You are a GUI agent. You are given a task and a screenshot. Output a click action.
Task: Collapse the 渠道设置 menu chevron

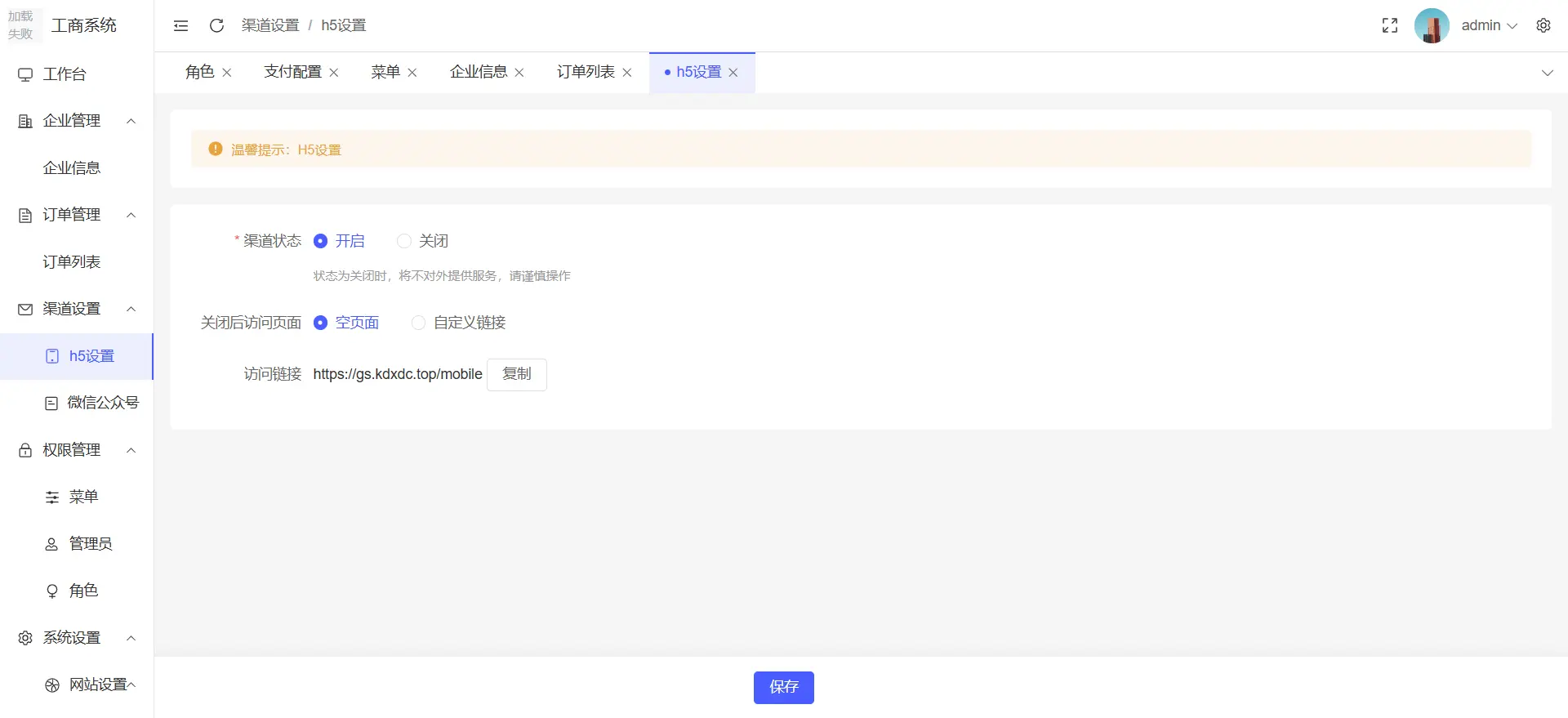(131, 309)
